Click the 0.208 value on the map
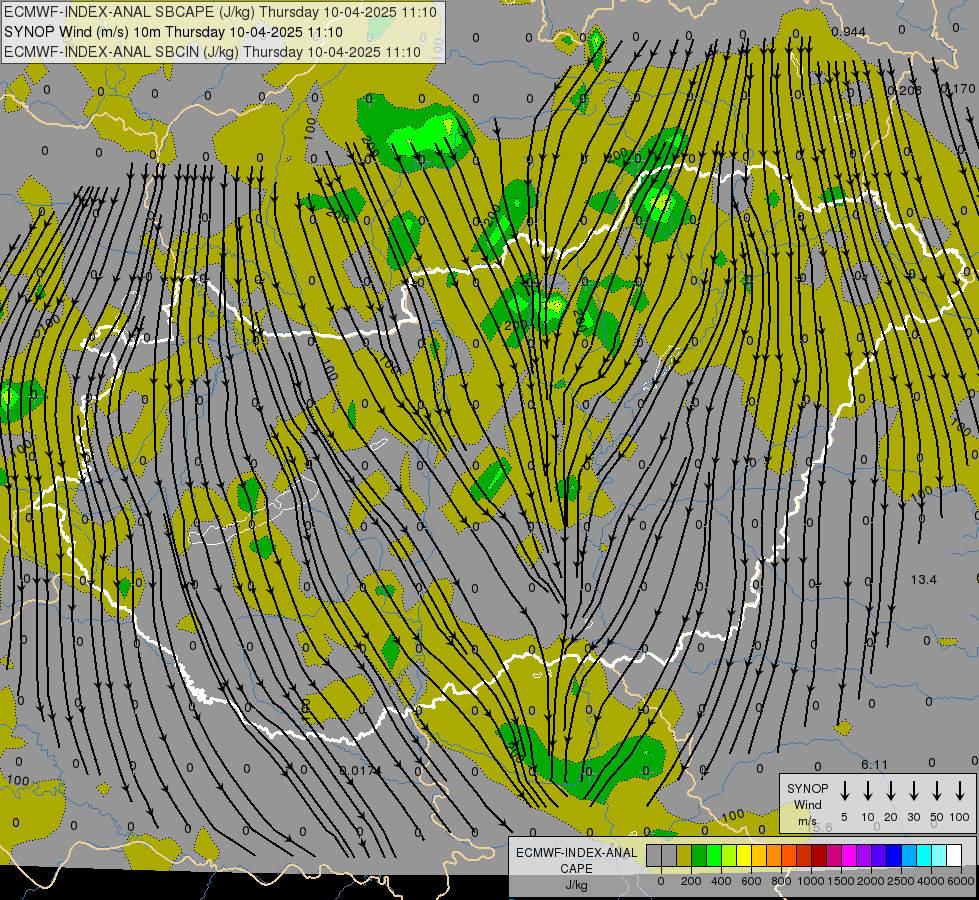This screenshot has width=979, height=900. click(904, 91)
